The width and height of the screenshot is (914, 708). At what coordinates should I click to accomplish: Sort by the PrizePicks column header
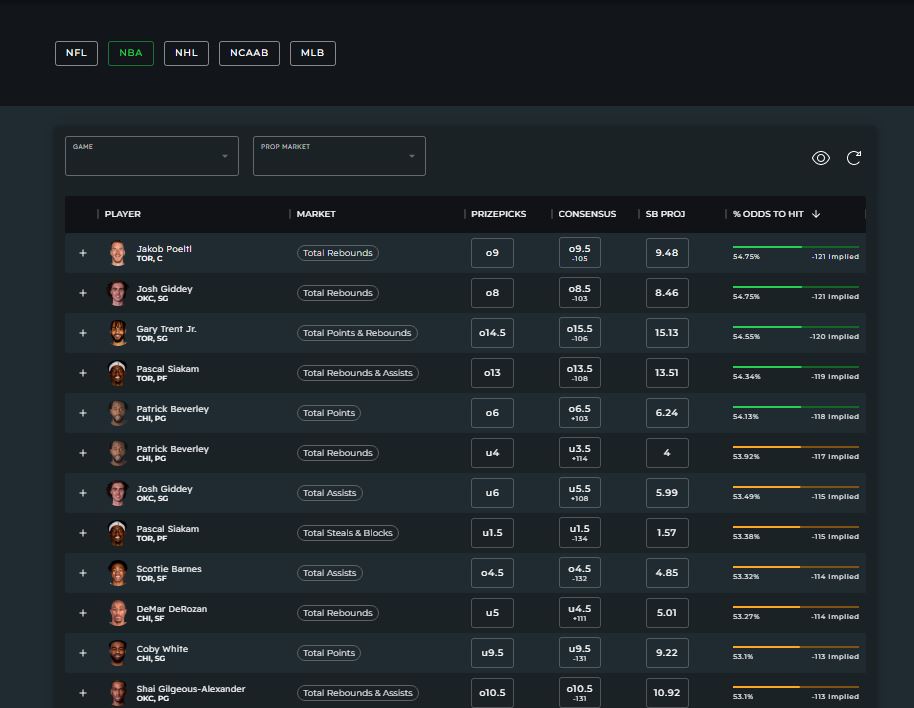click(x=498, y=214)
